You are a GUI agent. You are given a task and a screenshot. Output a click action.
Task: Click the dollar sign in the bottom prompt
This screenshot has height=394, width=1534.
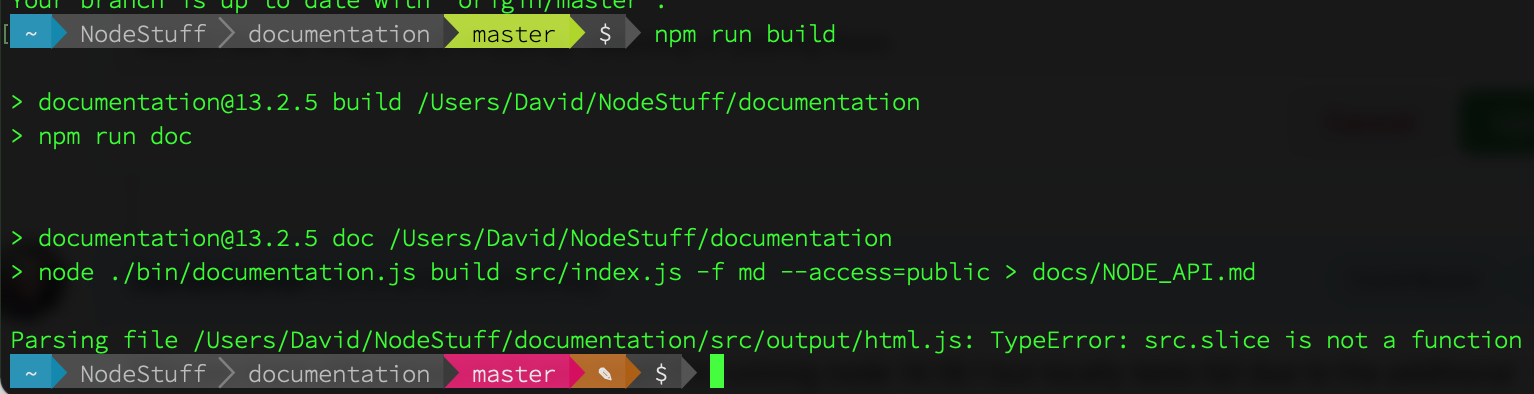click(660, 374)
